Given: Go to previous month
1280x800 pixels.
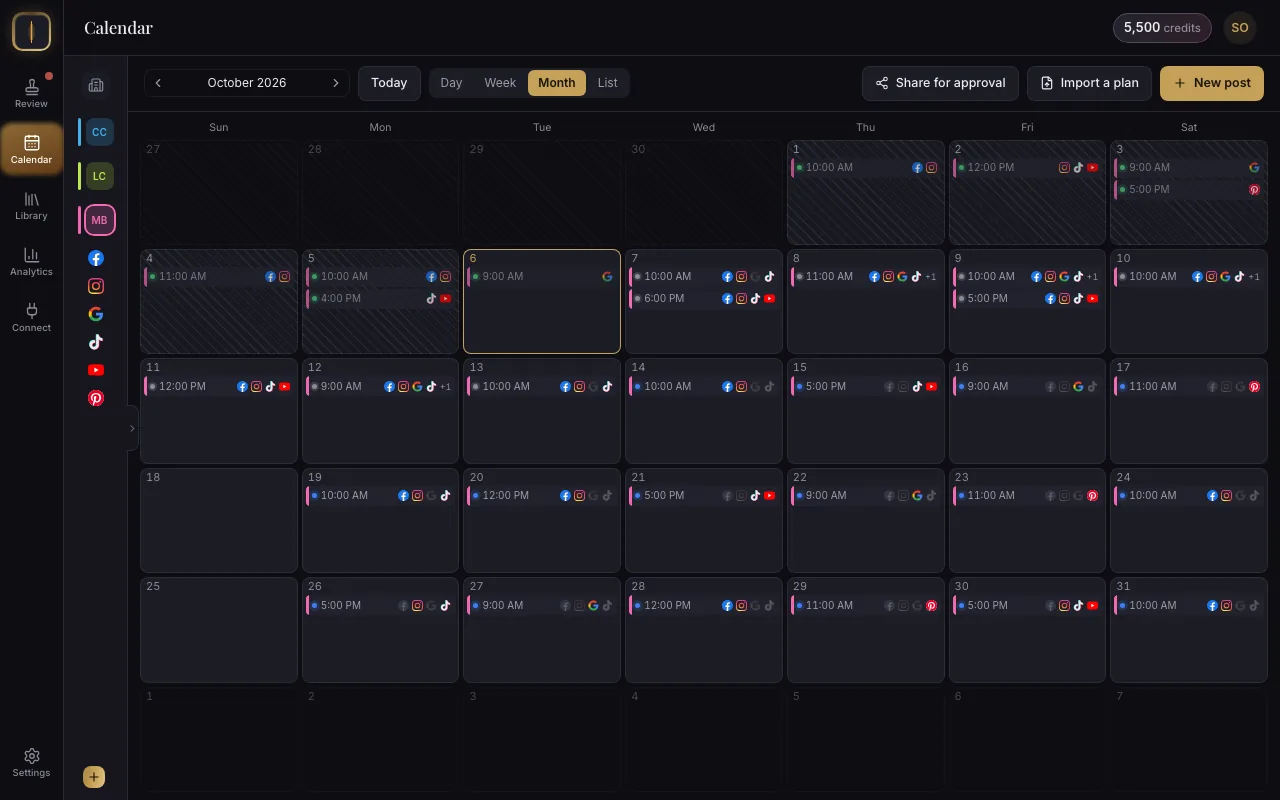Looking at the screenshot, I should pyautogui.click(x=158, y=83).
